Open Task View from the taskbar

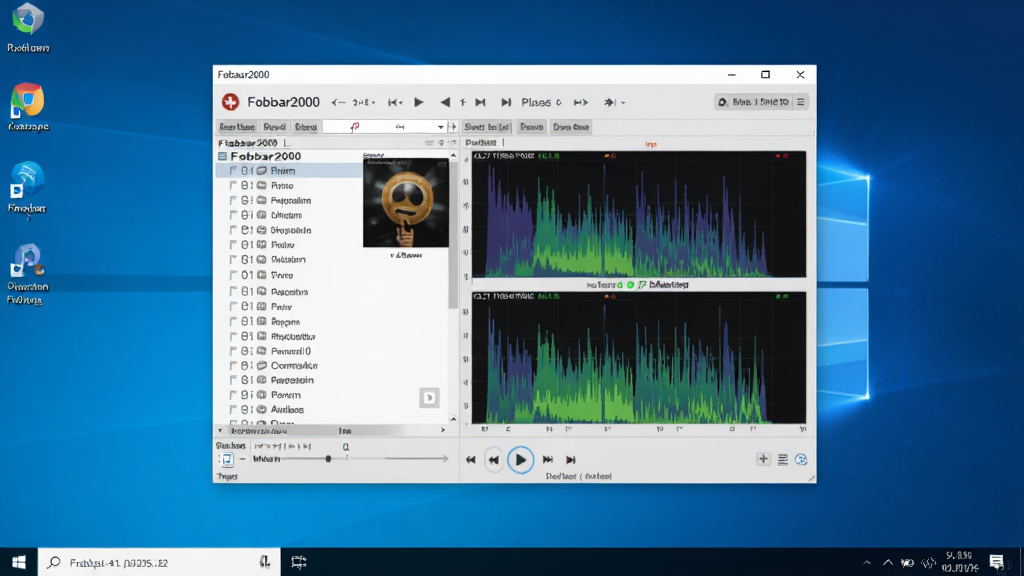[x=298, y=562]
